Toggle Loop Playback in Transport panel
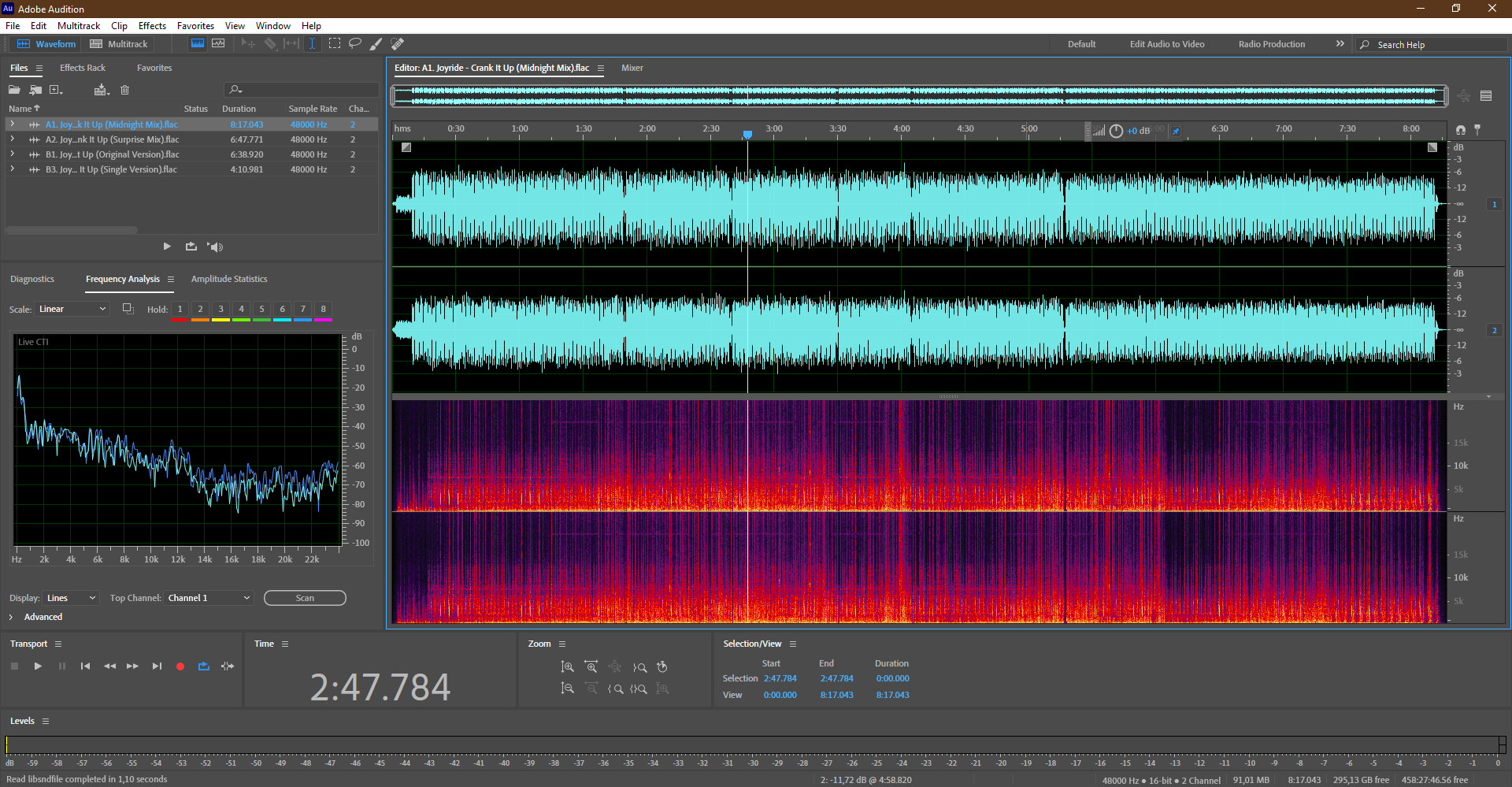The width and height of the screenshot is (1512, 787). point(203,666)
